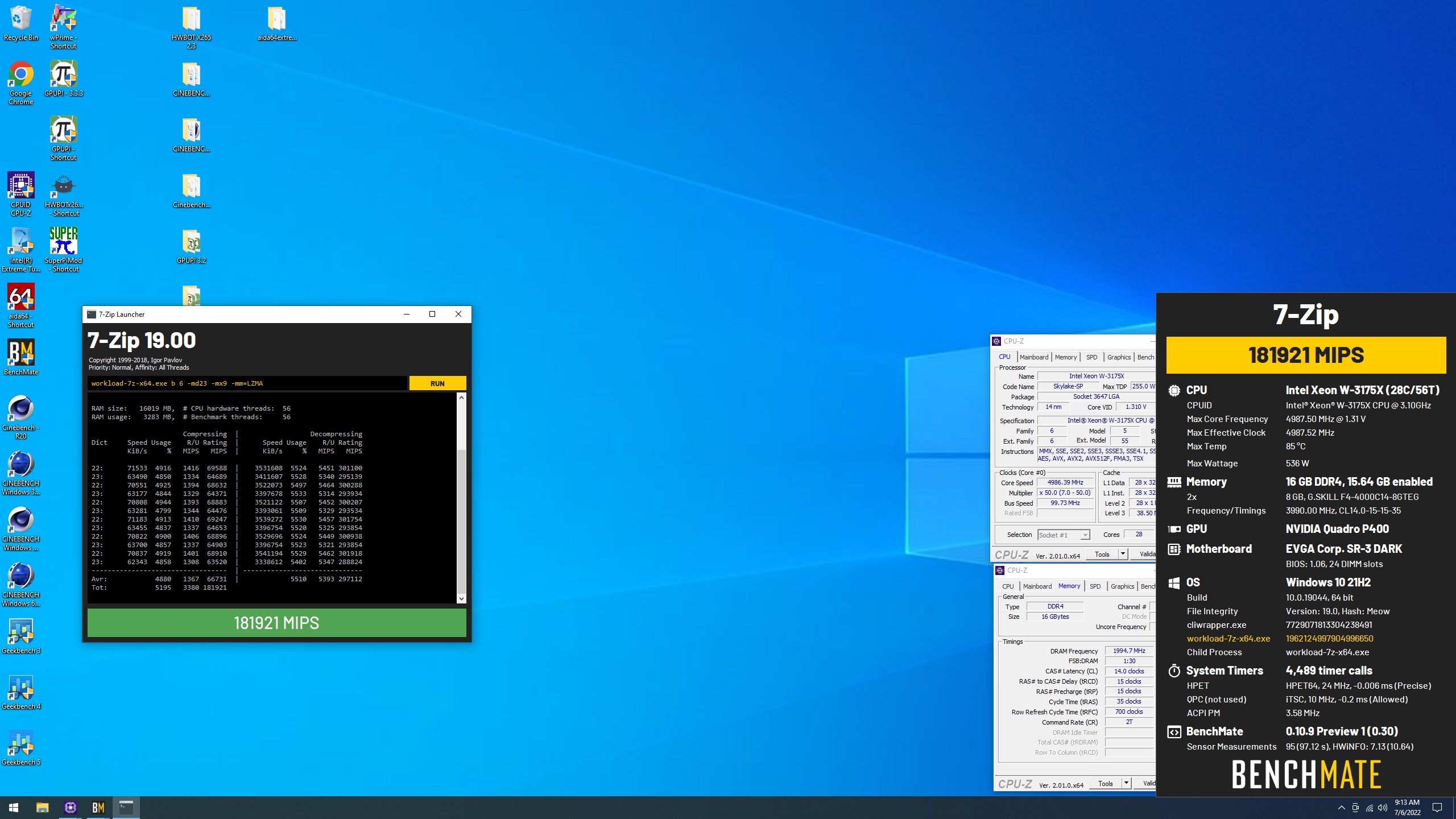Open Socket #1 selection dropdown
This screenshot has width=1456, height=819.
pos(1064,535)
